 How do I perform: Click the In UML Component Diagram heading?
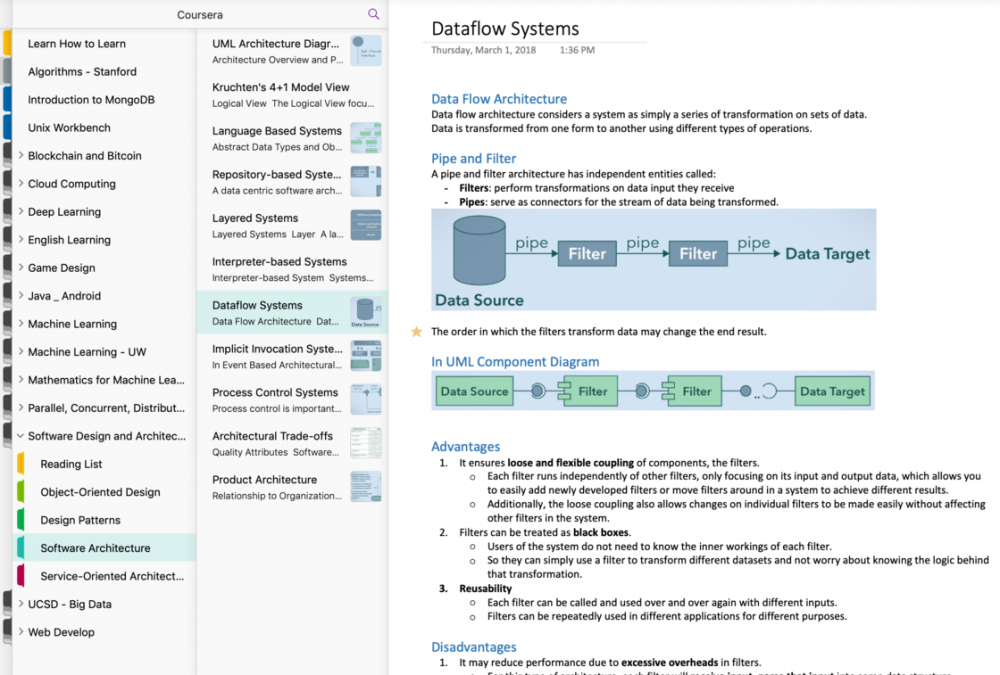click(x=515, y=362)
